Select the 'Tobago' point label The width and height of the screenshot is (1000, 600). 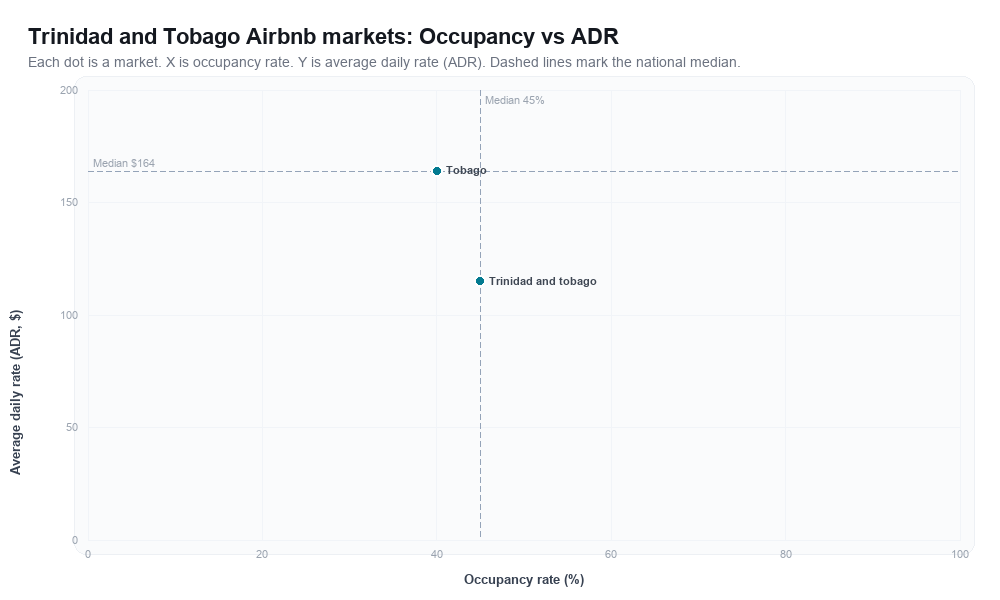(x=466, y=170)
